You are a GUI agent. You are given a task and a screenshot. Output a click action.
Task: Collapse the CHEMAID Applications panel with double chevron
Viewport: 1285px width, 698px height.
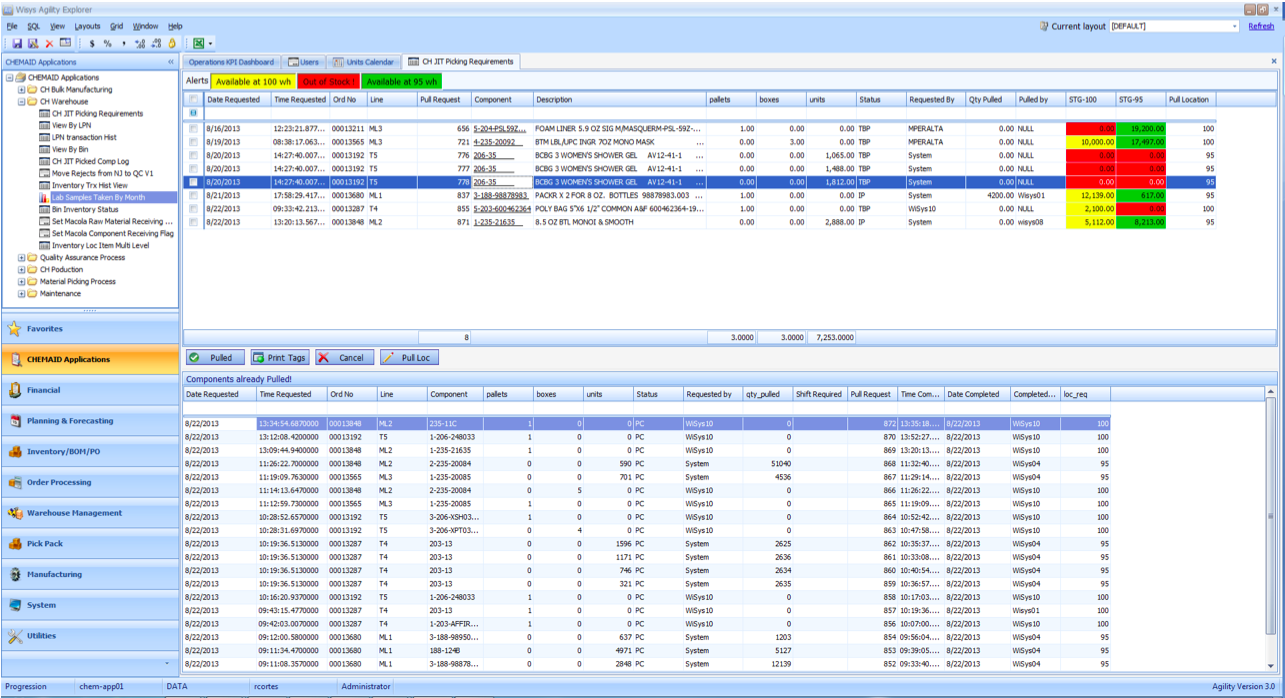coord(170,62)
